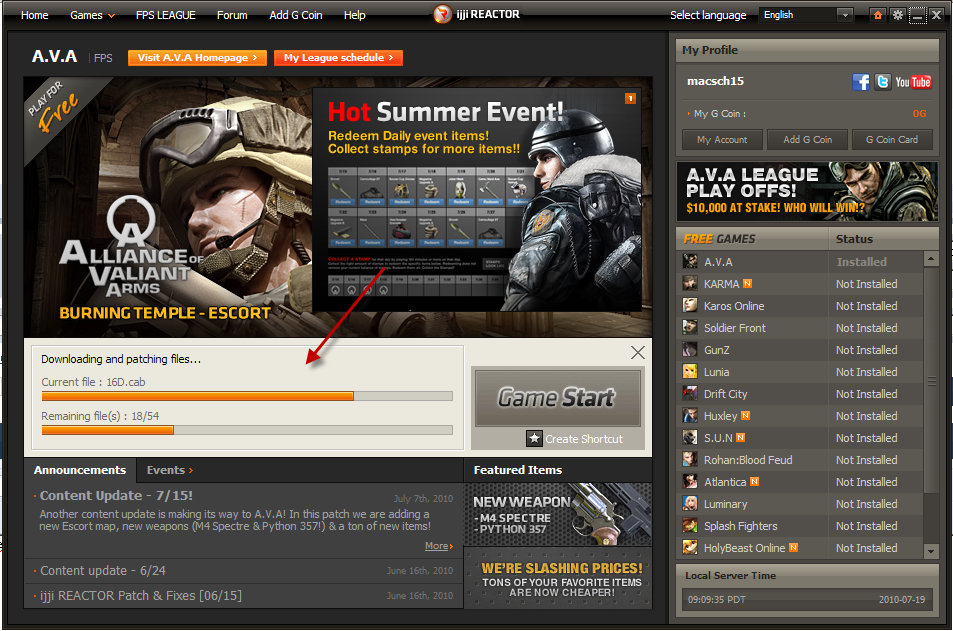Screen dimensions: 953x631
Task: Click the star icon beside Create Shortcut
Action: click(534, 438)
